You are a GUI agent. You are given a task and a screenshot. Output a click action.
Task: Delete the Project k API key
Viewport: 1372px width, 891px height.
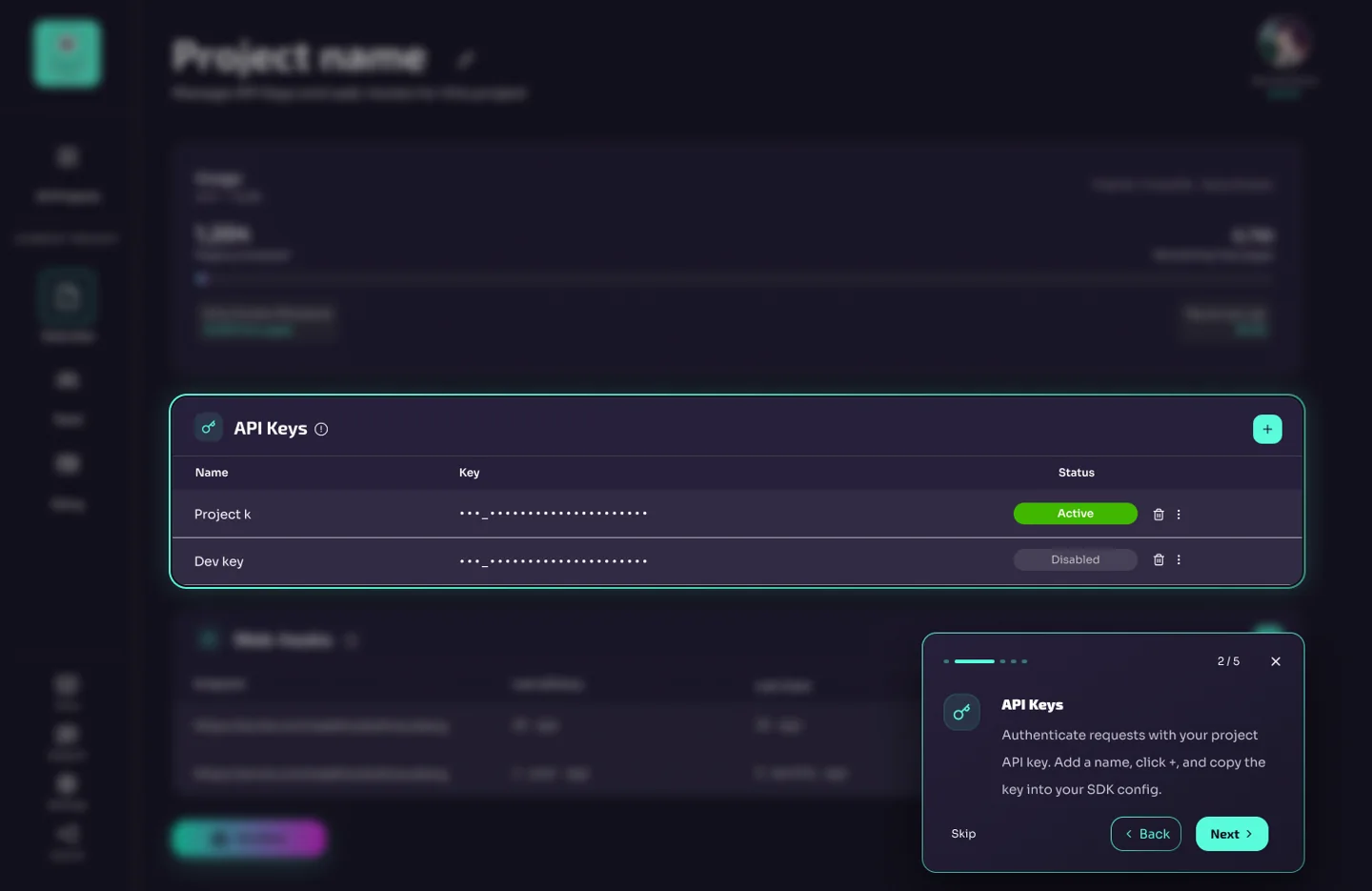[1159, 515]
